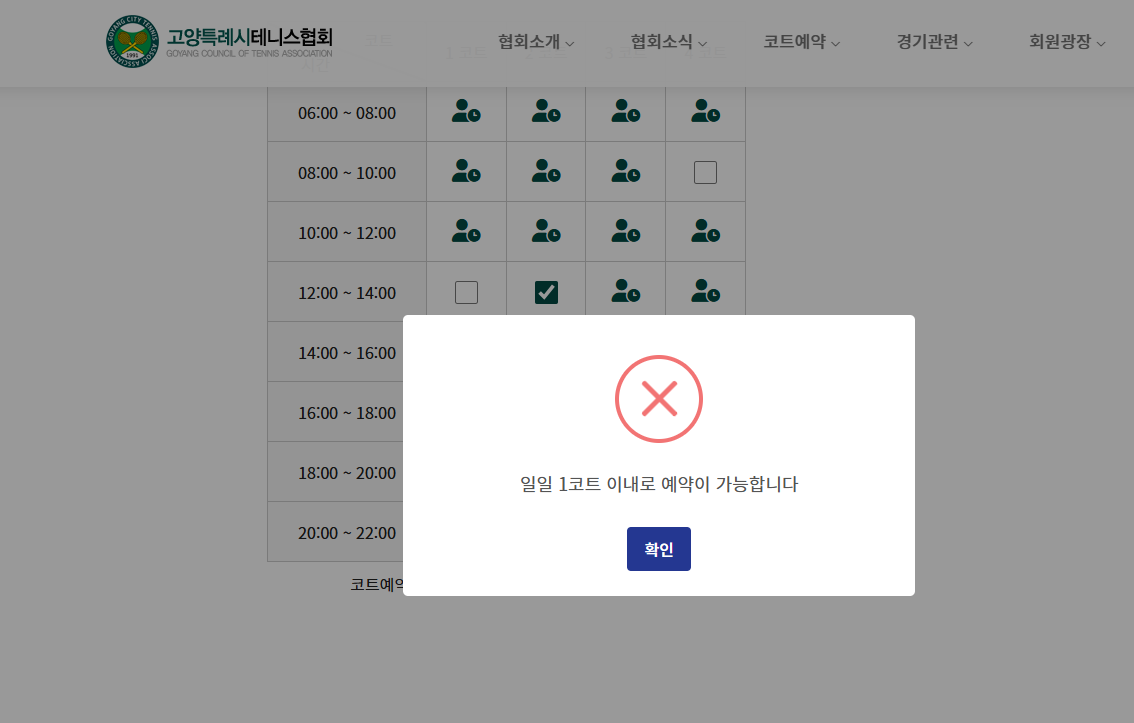Screen dimensions: 1134x723
Task: Click reserved icon for court 3, 06:00 ~ 08:00
Action: click(626, 112)
